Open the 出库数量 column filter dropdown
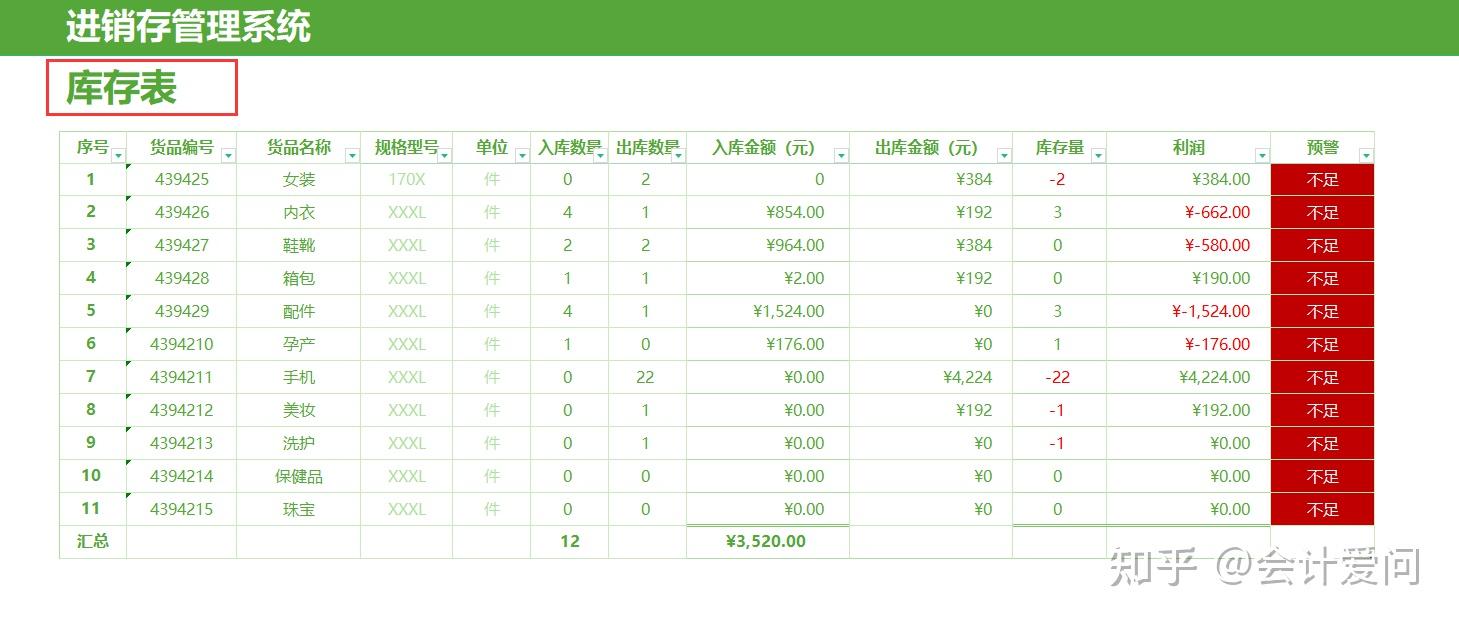 point(678,155)
